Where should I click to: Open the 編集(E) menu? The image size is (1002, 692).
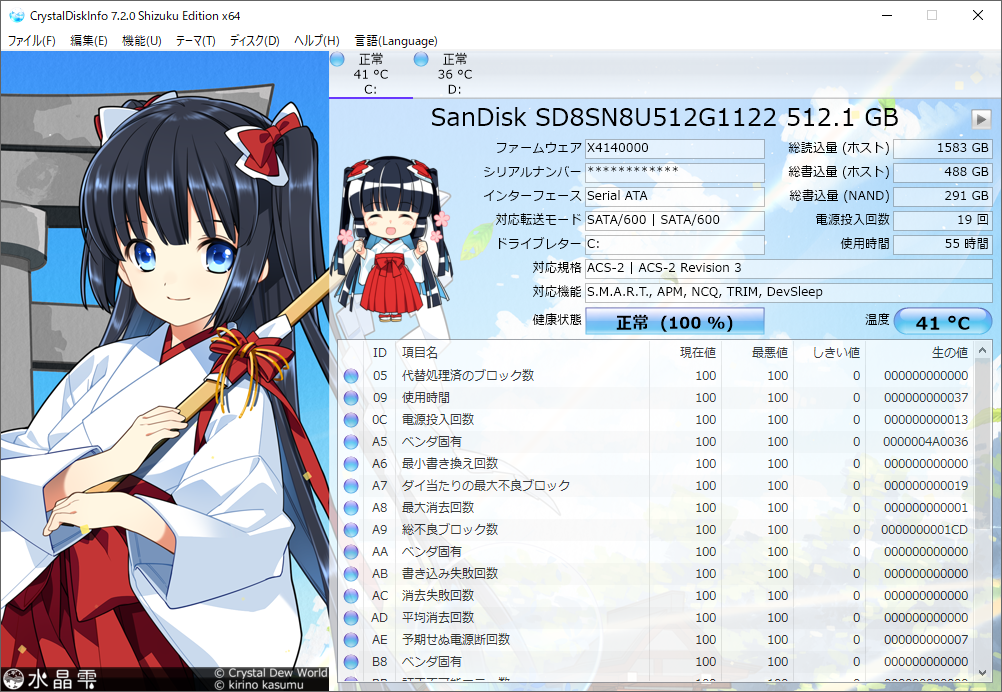pyautogui.click(x=88, y=41)
